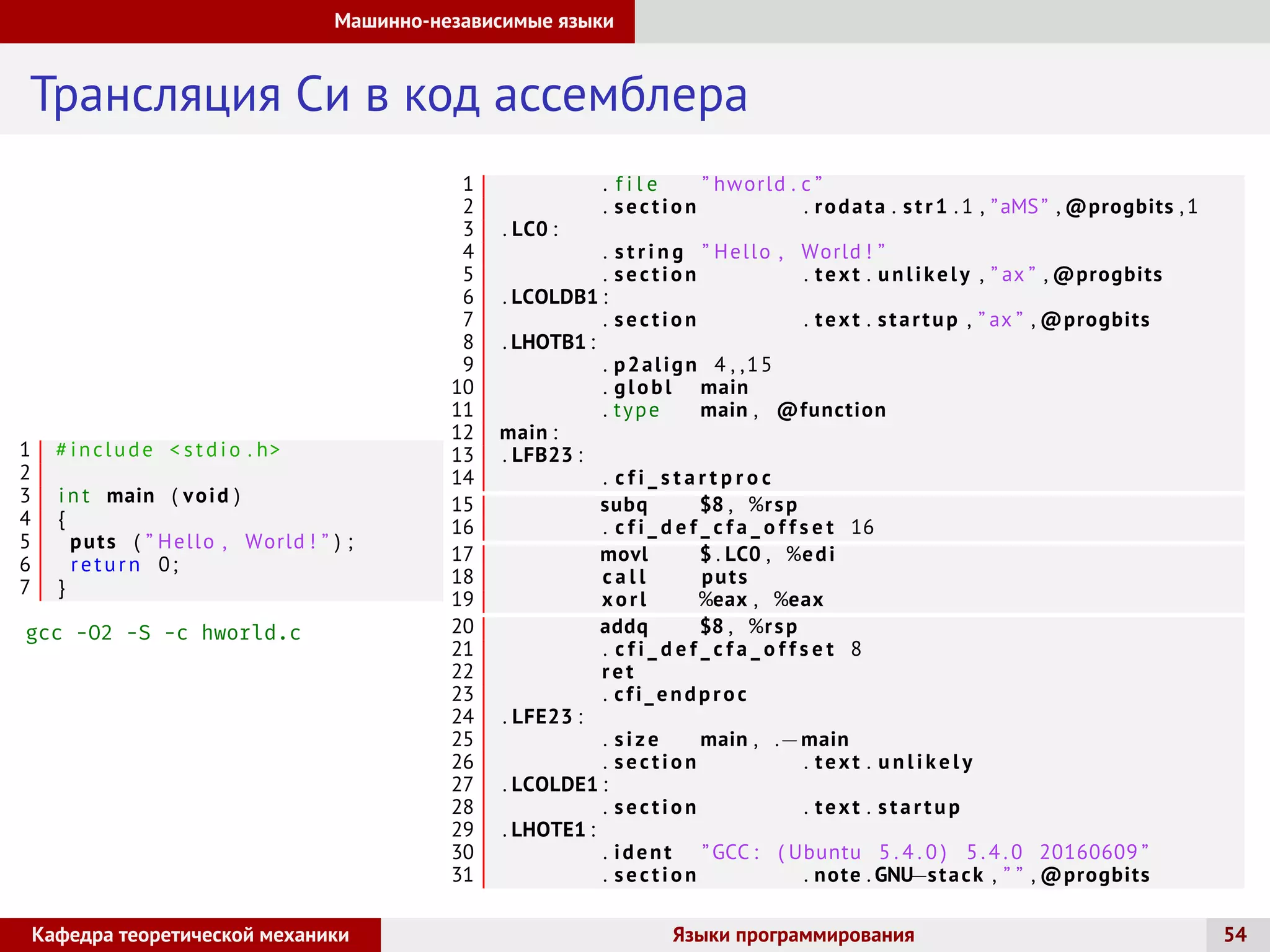Click the slide title 'Трансляция Си в код ассемблера'
This screenshot has width=1270, height=952.
click(389, 94)
